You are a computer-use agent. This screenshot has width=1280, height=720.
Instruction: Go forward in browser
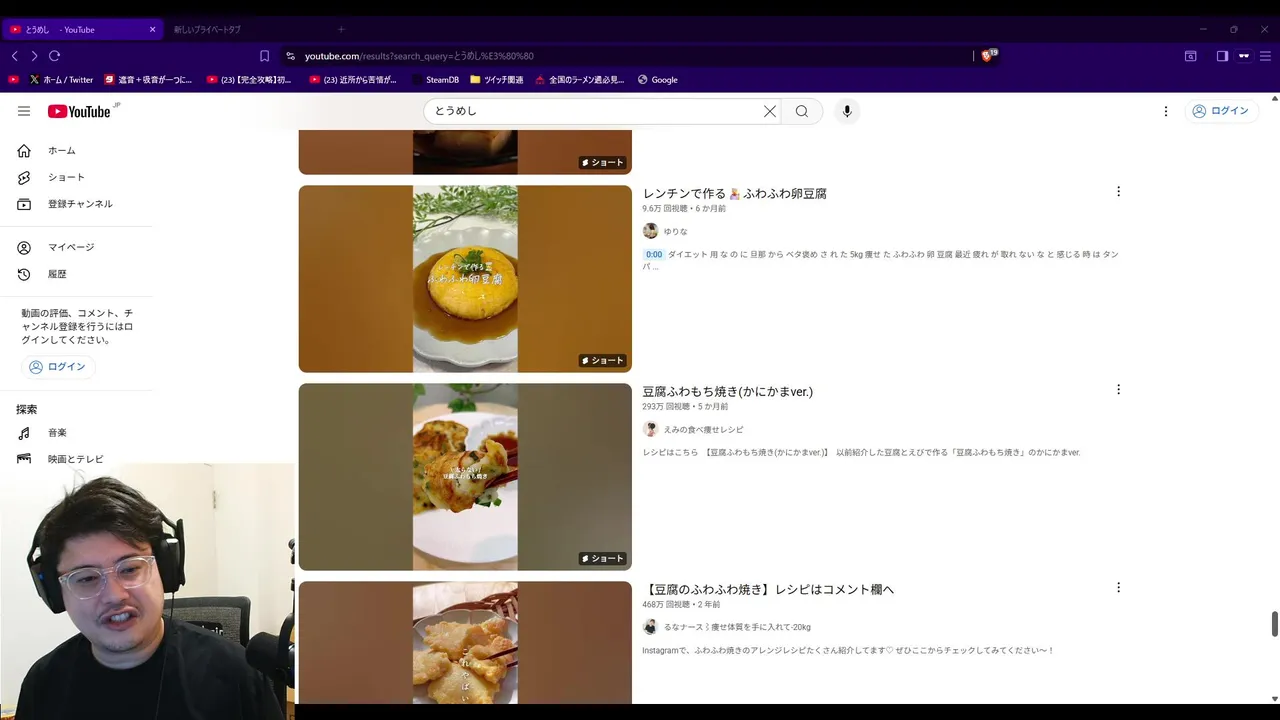(34, 56)
